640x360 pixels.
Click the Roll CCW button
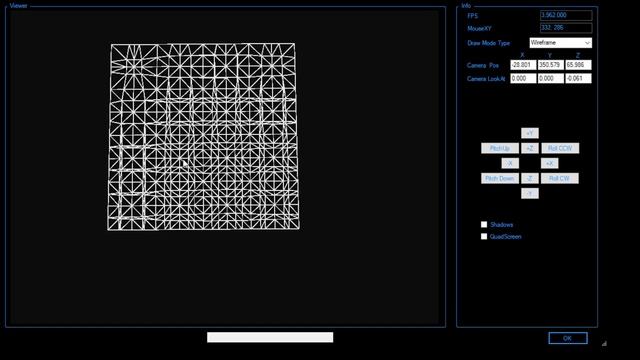(560, 148)
